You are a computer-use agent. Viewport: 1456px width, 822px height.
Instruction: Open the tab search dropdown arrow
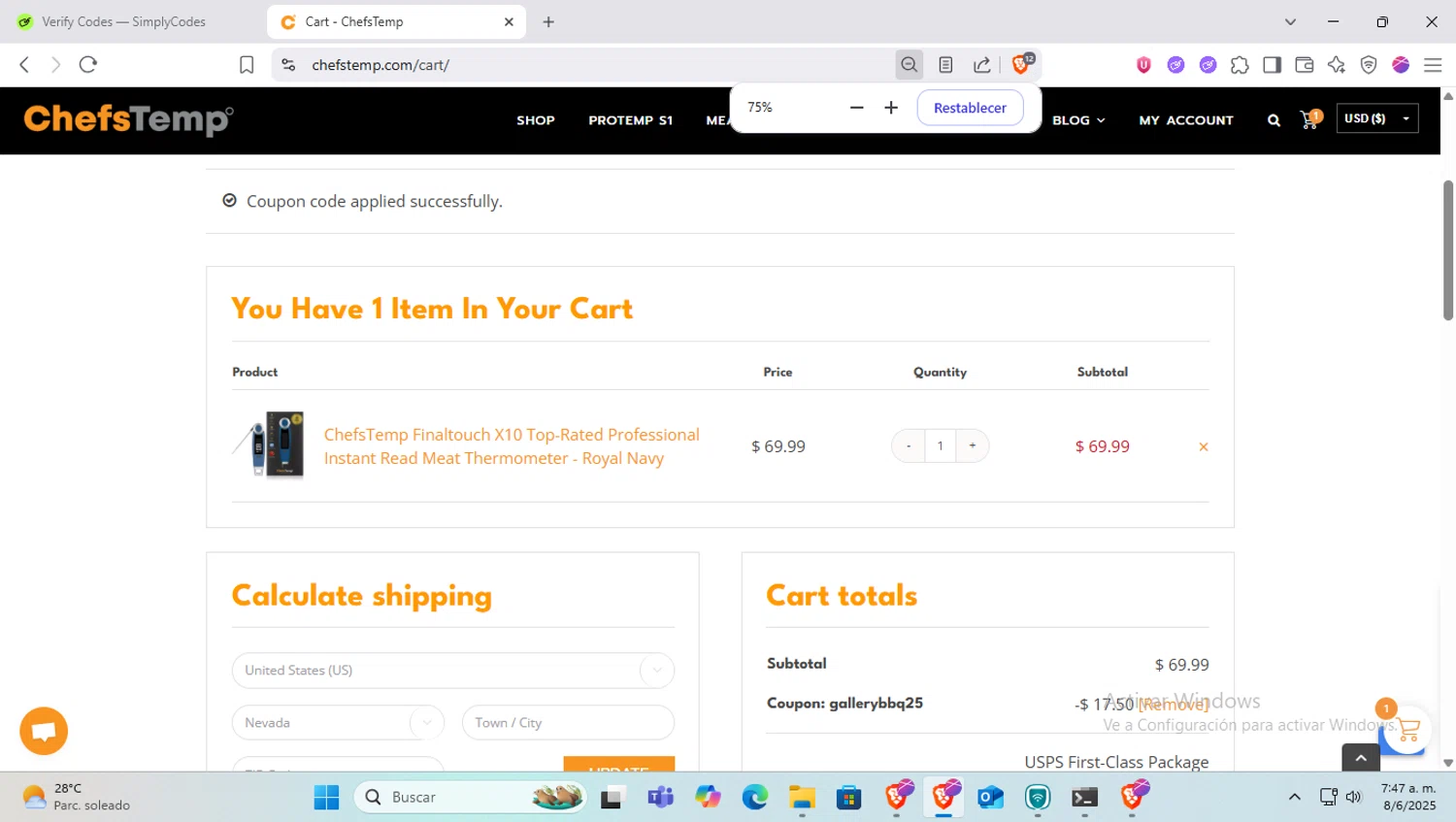pyautogui.click(x=1290, y=21)
